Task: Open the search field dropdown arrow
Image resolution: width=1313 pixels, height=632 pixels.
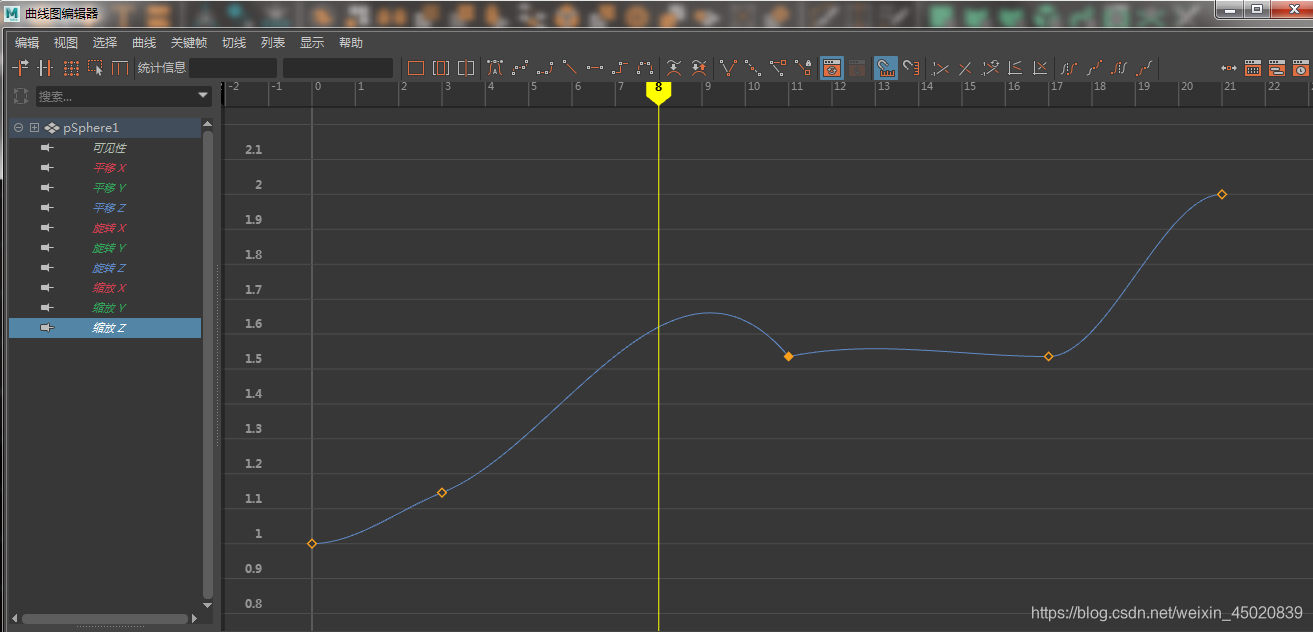Action: [204, 96]
